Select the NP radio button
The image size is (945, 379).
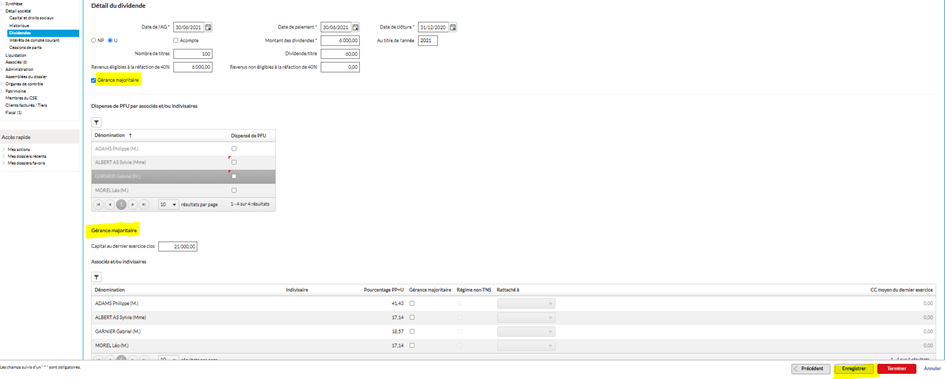pos(93,40)
